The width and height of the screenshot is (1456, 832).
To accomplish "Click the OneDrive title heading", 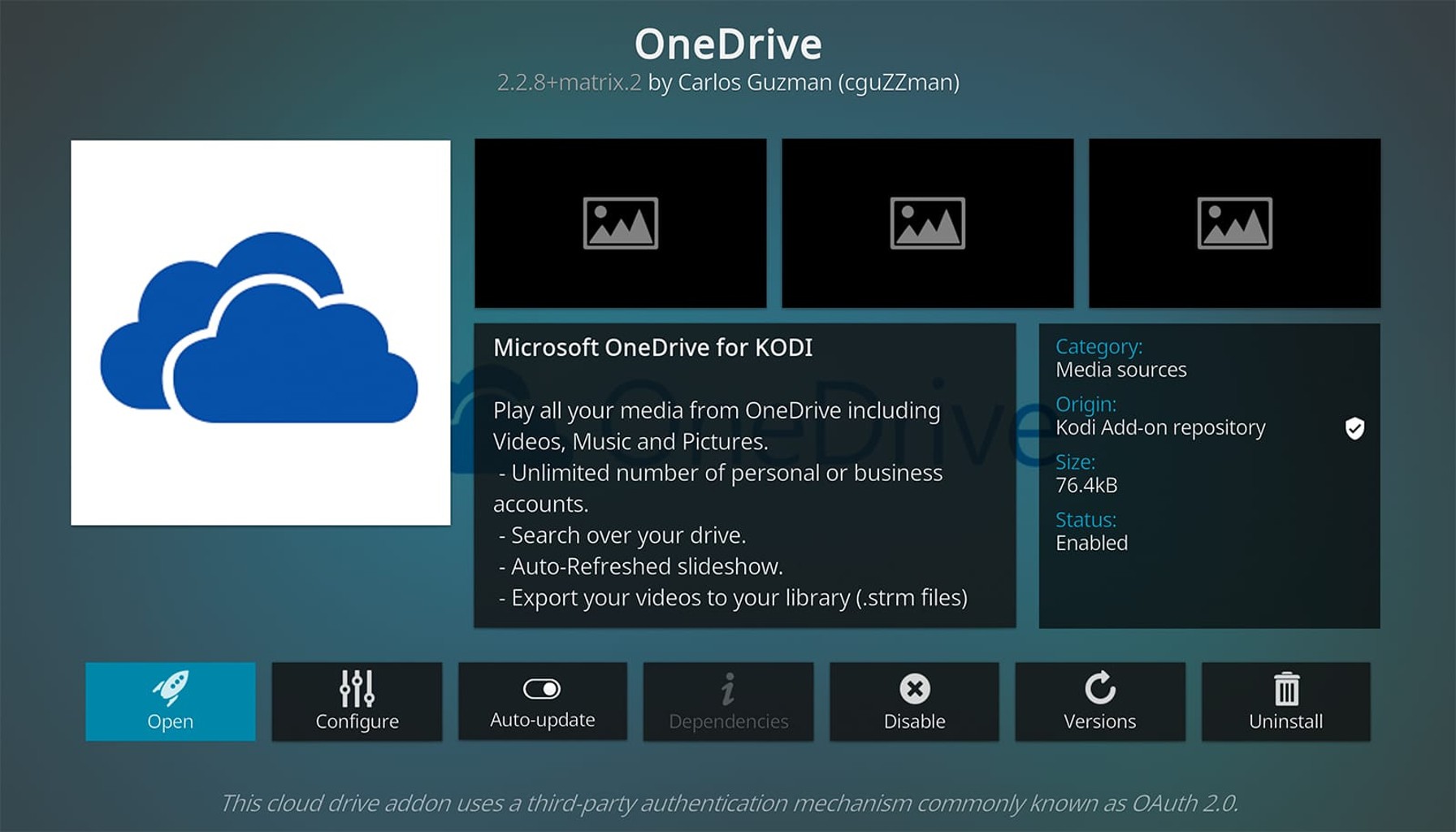I will (x=728, y=44).
